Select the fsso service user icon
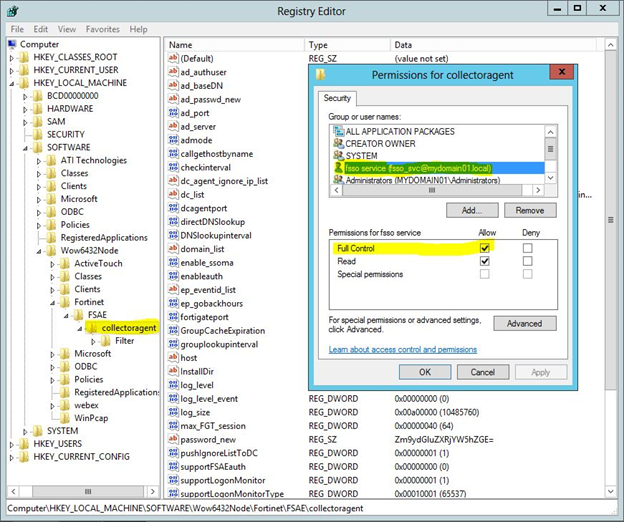The height and width of the screenshot is (522, 624). point(338,168)
